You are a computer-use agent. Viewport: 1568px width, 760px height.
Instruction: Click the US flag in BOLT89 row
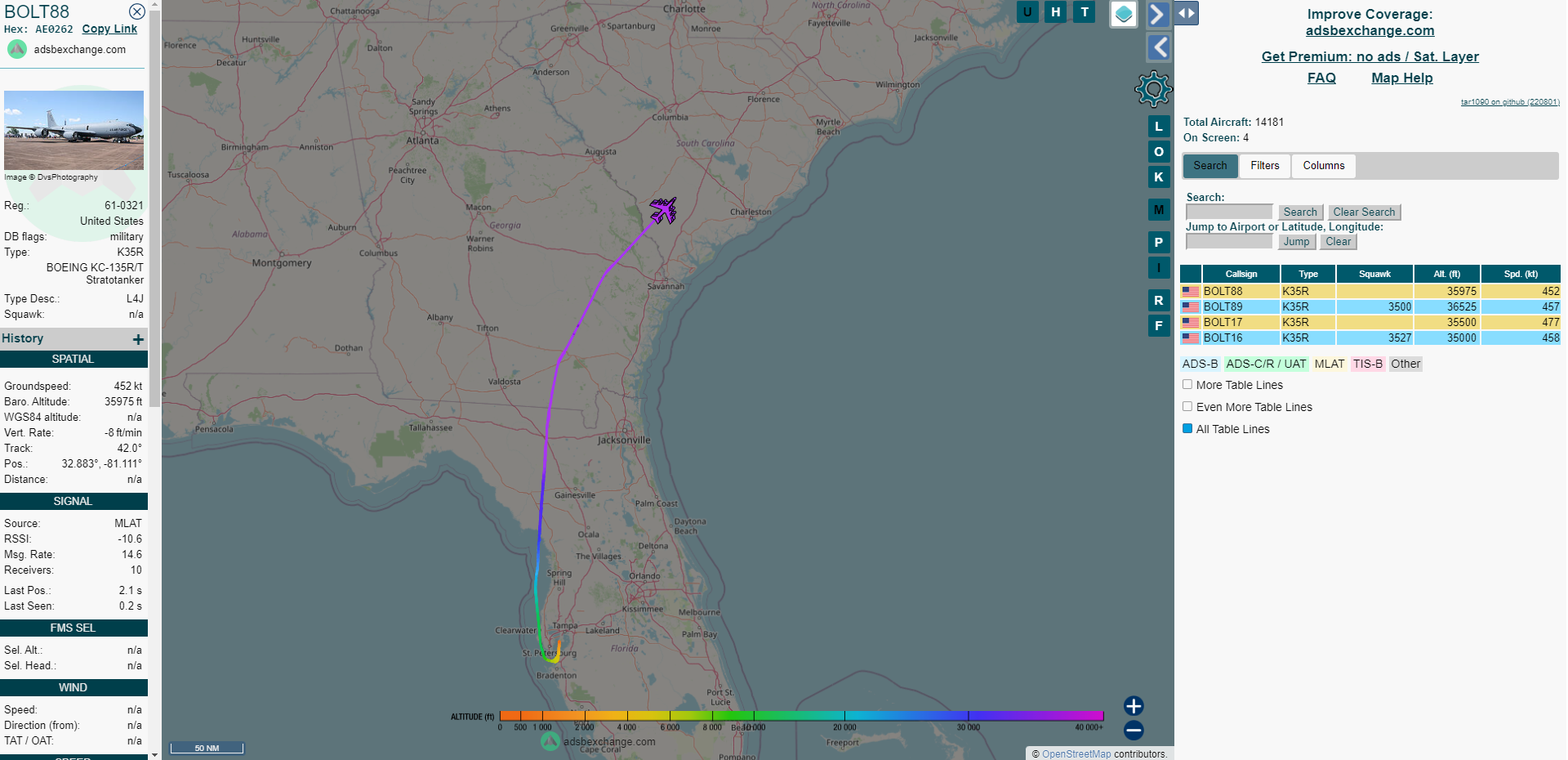(1191, 307)
